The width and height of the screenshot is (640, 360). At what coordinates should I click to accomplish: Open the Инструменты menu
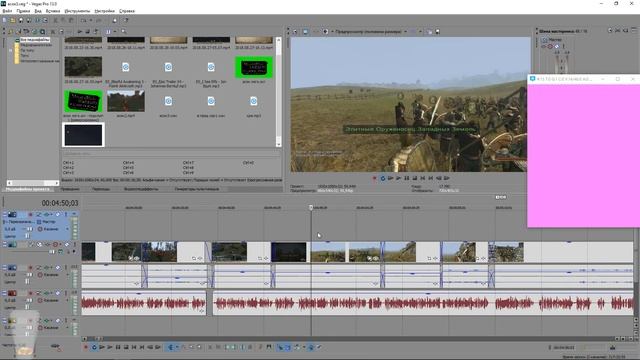77,11
